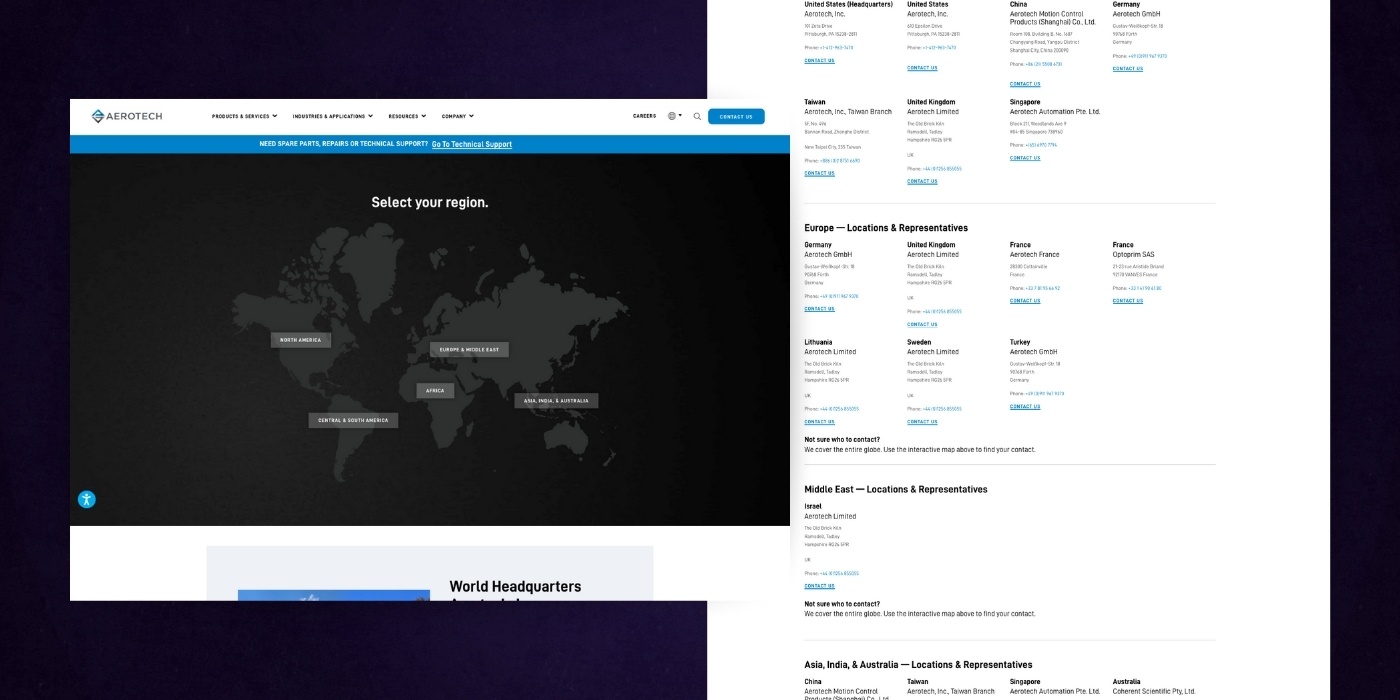Follow the Go To Technical Support link

[x=471, y=144]
